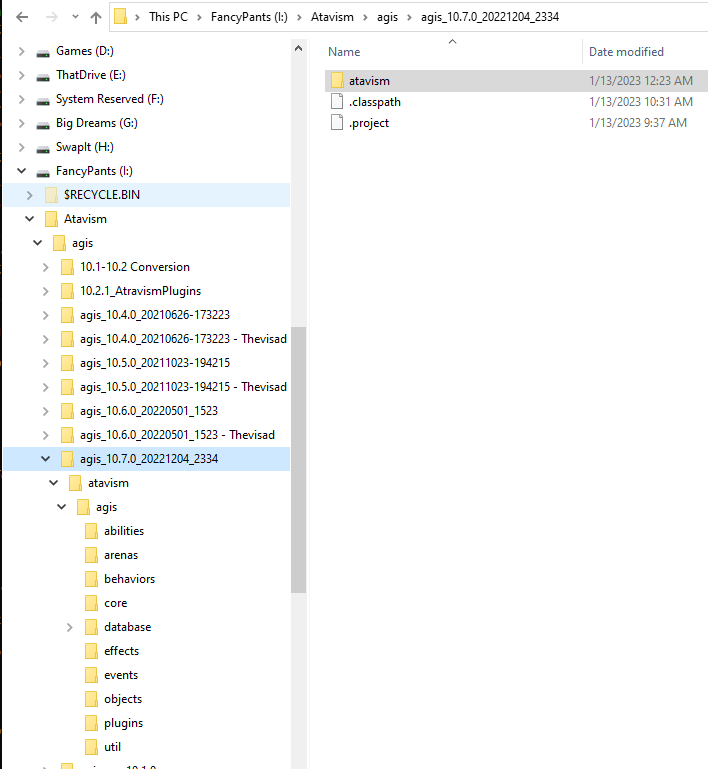
Task: Select the .project file
Action: pos(368,123)
